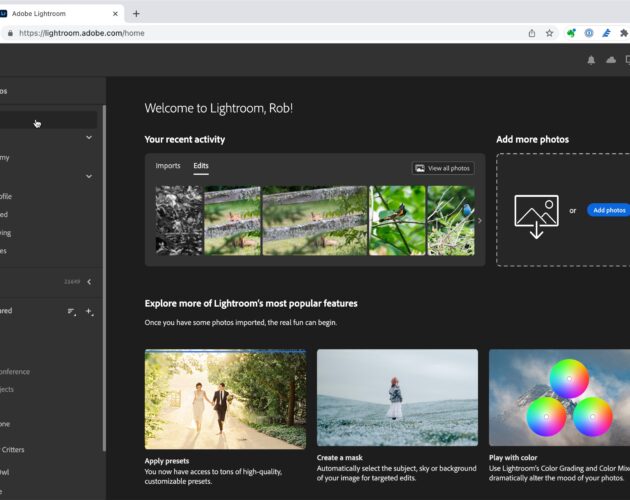Open the wide fox-by-fence thumbnail
Viewport: 630px width, 500px height.
[315, 220]
